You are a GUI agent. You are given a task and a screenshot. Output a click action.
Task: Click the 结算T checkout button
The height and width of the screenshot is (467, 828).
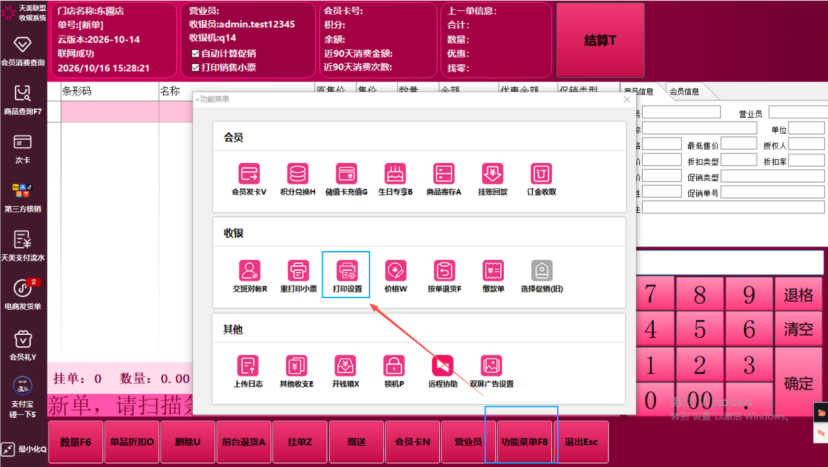click(x=600, y=40)
